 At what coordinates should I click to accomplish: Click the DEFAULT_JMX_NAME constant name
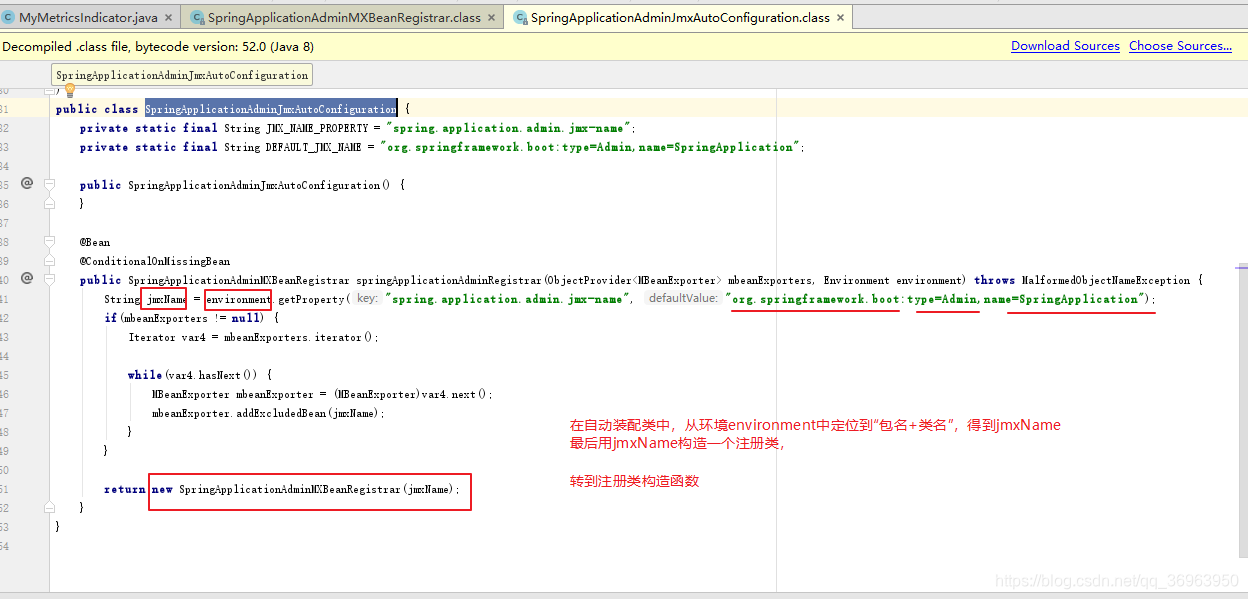(313, 147)
